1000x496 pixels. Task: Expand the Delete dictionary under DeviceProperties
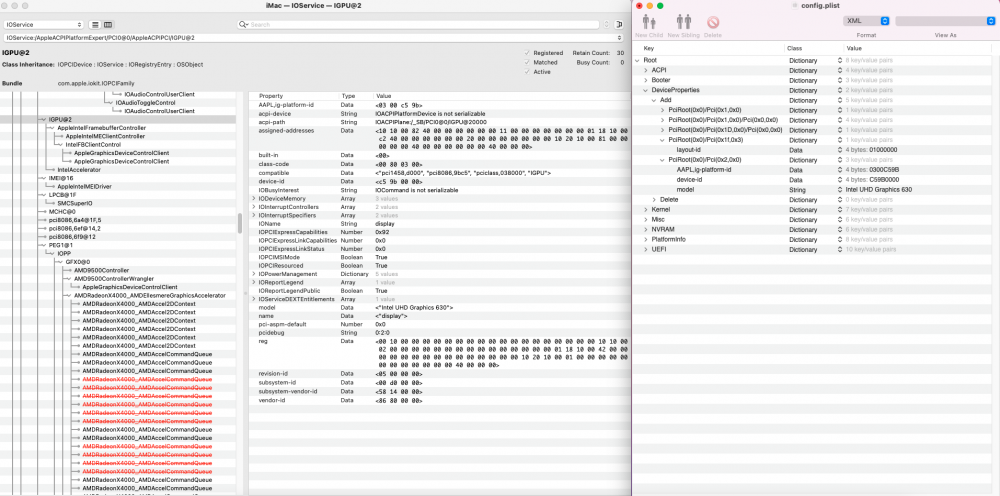tap(654, 200)
